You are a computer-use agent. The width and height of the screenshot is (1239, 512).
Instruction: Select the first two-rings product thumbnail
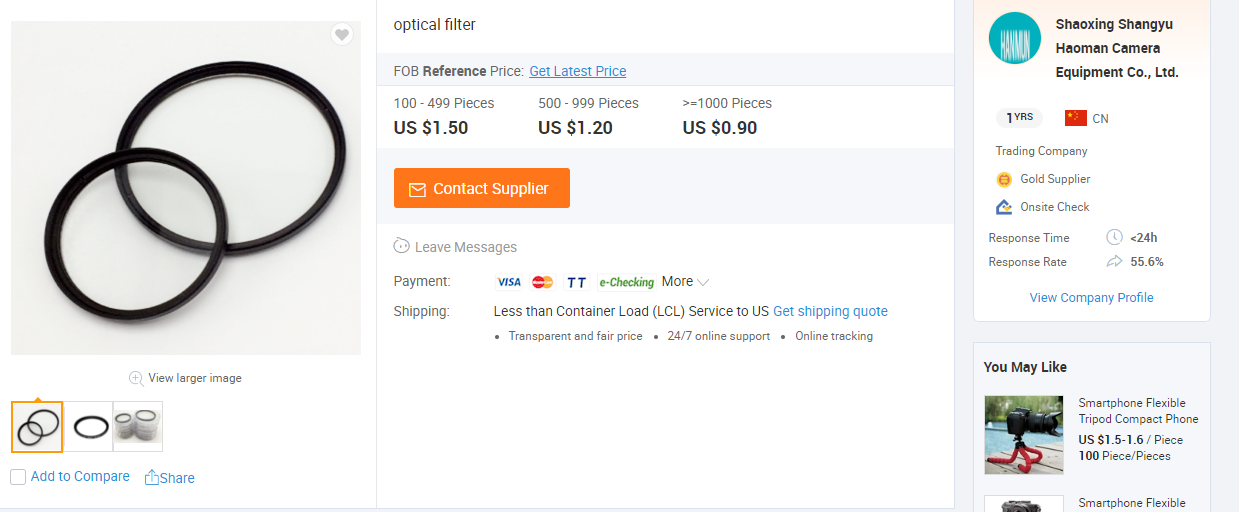(37, 427)
